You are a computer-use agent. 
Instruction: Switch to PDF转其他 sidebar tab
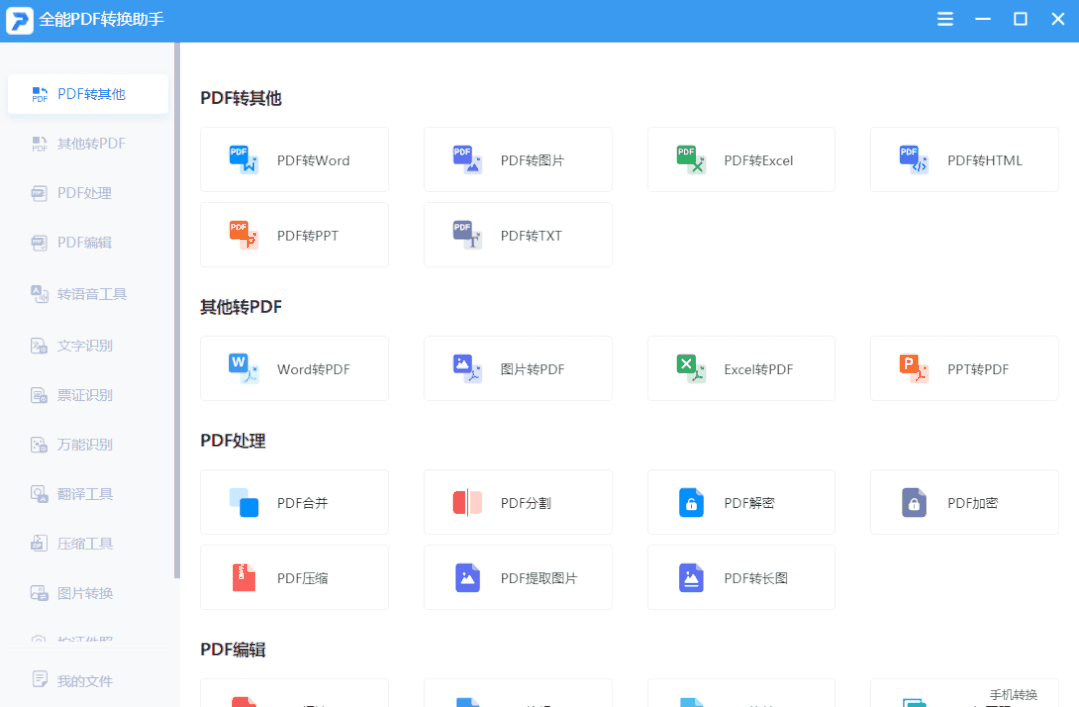pyautogui.click(x=88, y=94)
